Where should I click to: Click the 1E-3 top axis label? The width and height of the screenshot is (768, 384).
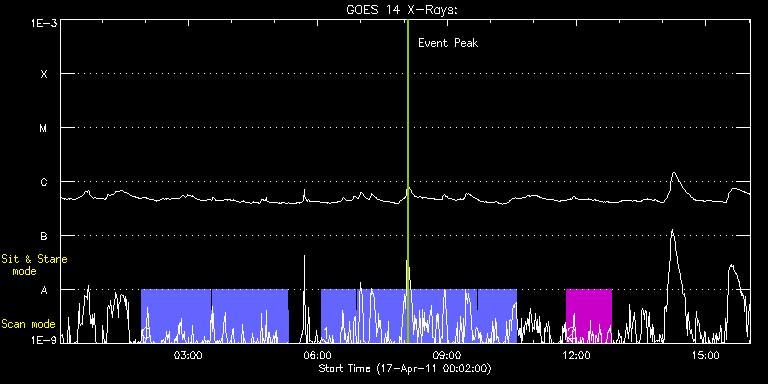[44, 22]
